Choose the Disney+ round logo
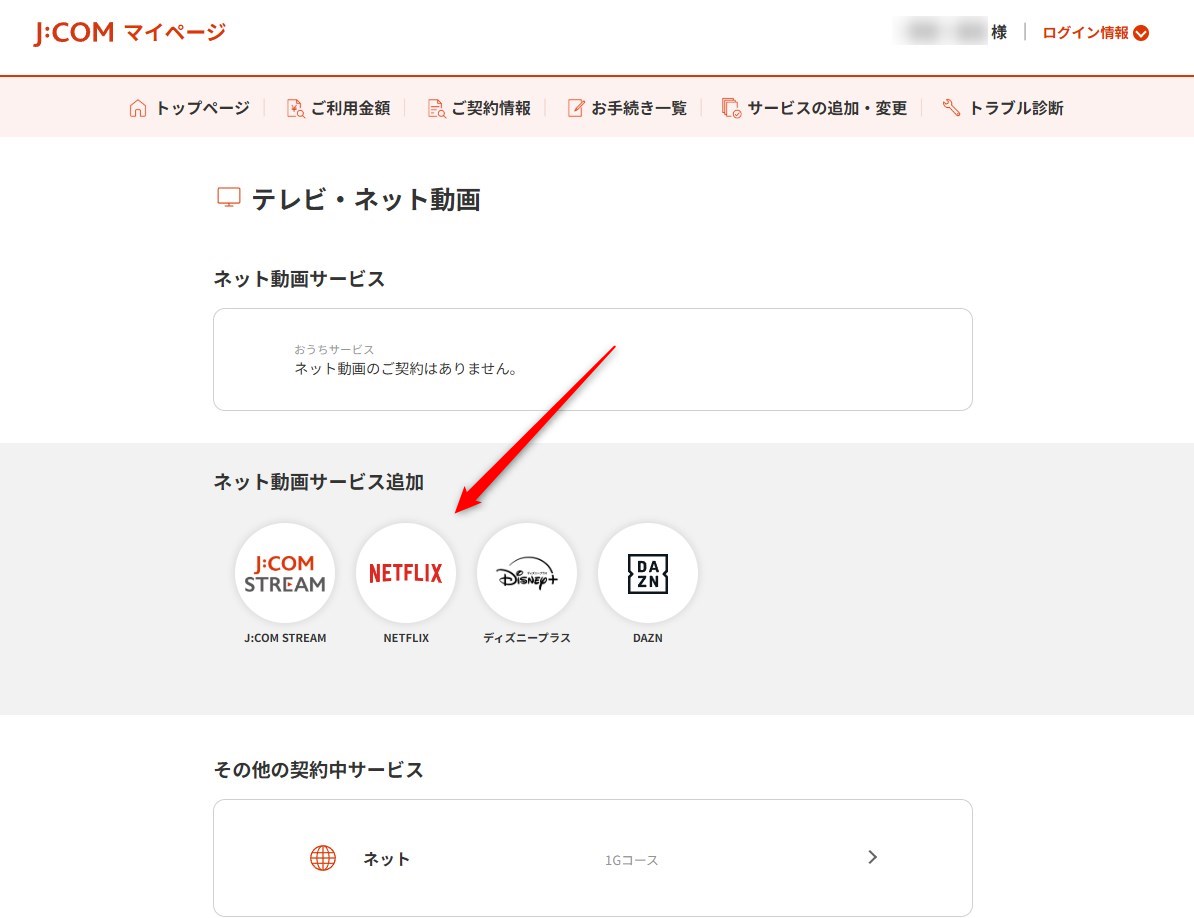This screenshot has height=918, width=1194. (x=527, y=573)
